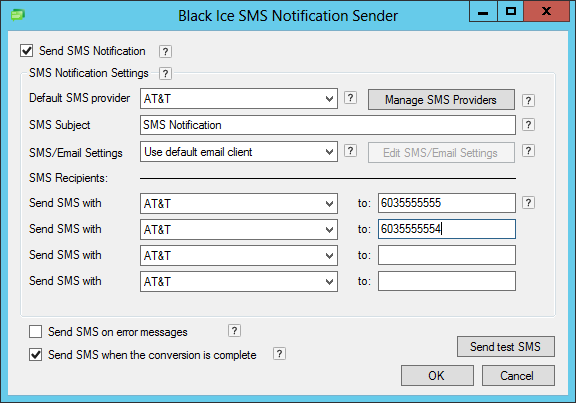Click help icon for conversion complete option
Screen dimensions: 576x403
[279, 354]
